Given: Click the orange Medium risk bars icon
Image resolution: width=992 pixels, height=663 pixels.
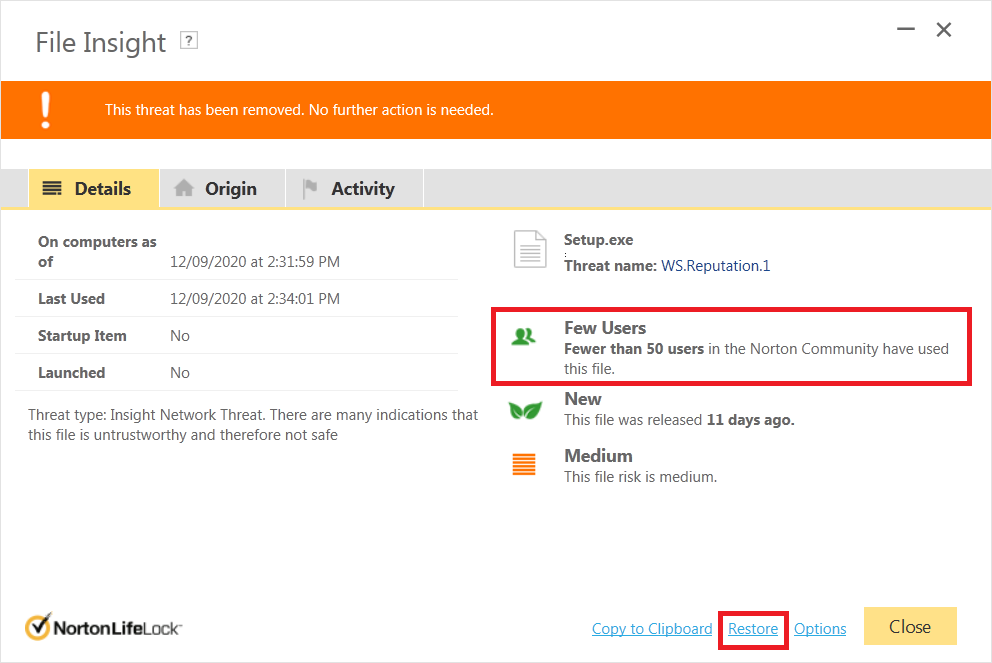Looking at the screenshot, I should point(524,464).
